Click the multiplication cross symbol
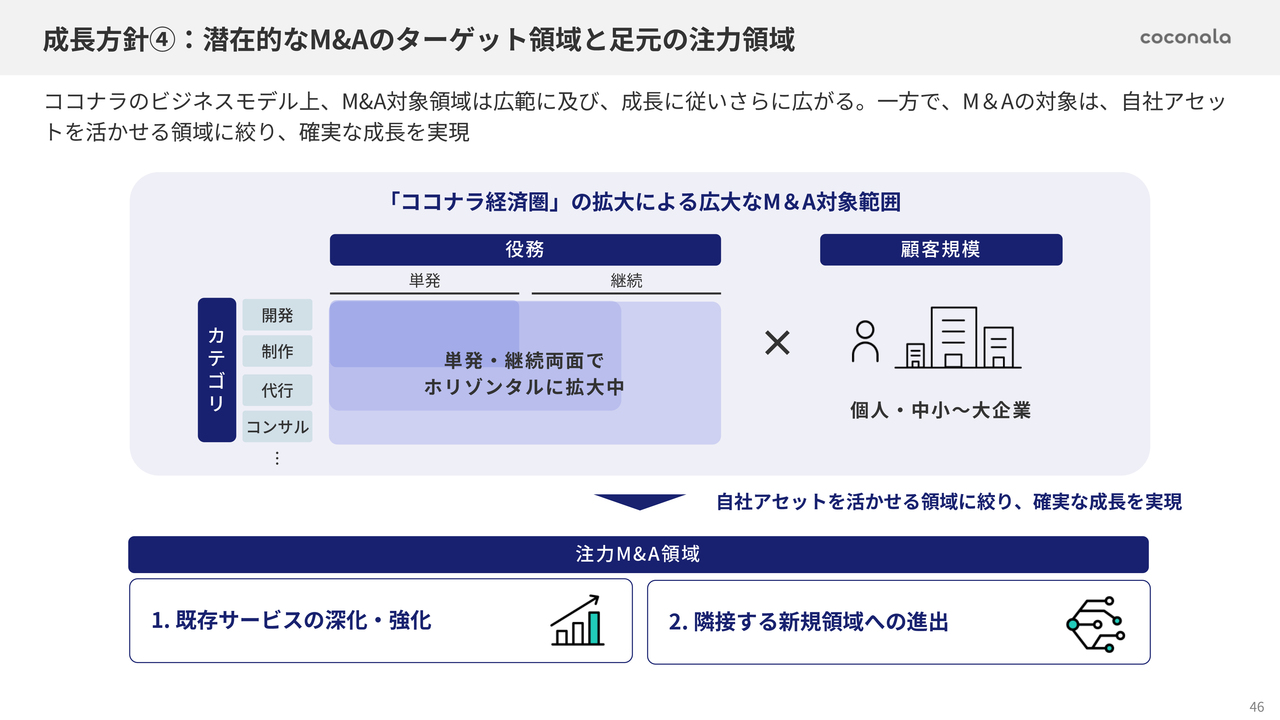Image resolution: width=1280 pixels, height=720 pixels. coord(777,343)
